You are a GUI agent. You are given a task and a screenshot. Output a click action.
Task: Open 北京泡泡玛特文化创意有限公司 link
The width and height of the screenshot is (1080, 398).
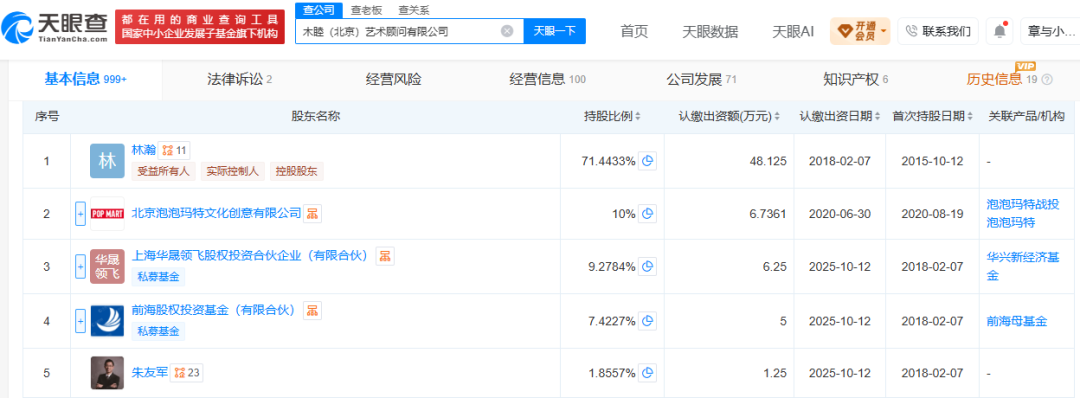point(216,213)
